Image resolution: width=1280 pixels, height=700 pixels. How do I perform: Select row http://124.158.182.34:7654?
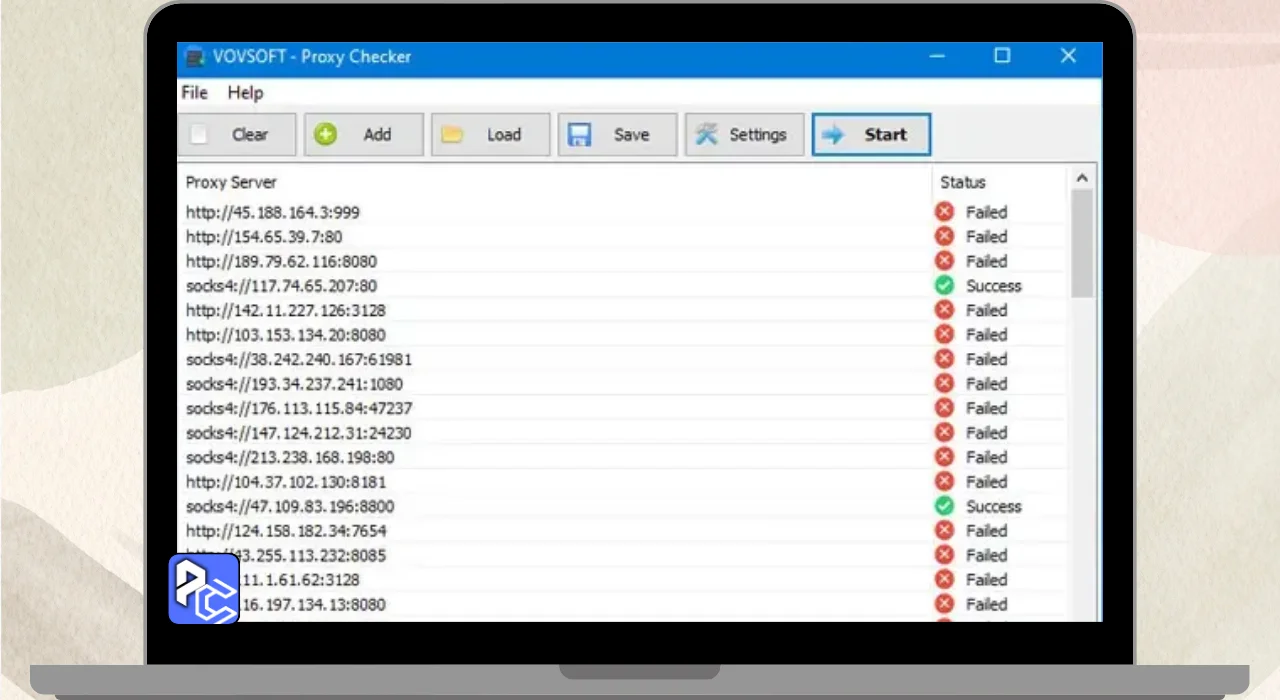click(620, 530)
